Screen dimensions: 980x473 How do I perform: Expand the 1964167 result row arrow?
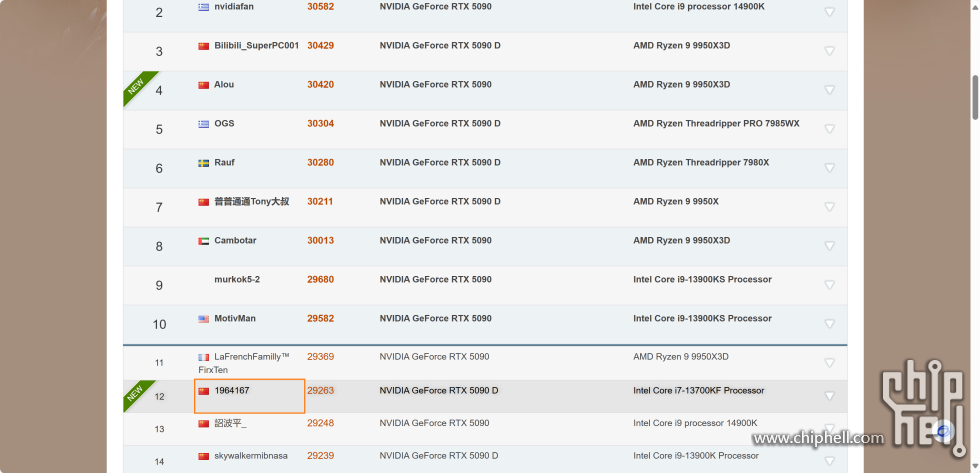pos(829,396)
